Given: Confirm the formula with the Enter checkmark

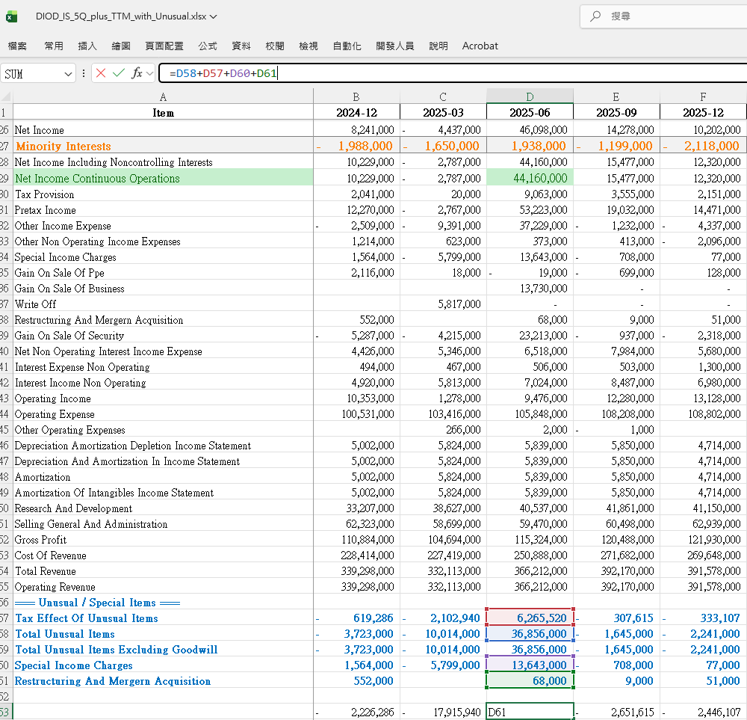Looking at the screenshot, I should pyautogui.click(x=119, y=73).
